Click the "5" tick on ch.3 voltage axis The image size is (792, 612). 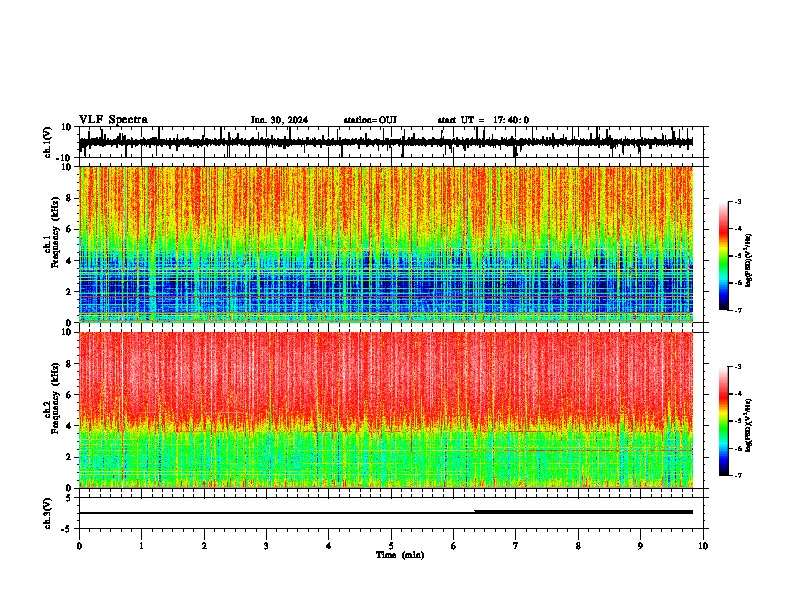point(70,498)
